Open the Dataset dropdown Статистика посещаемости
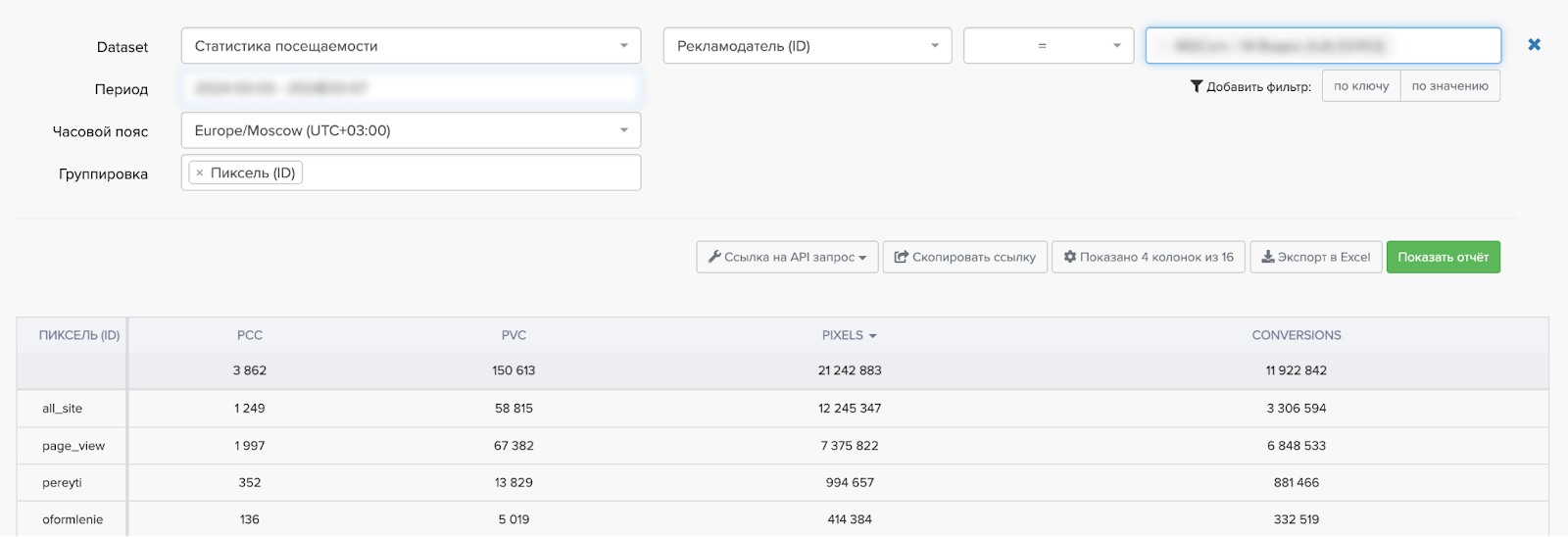 [411, 46]
